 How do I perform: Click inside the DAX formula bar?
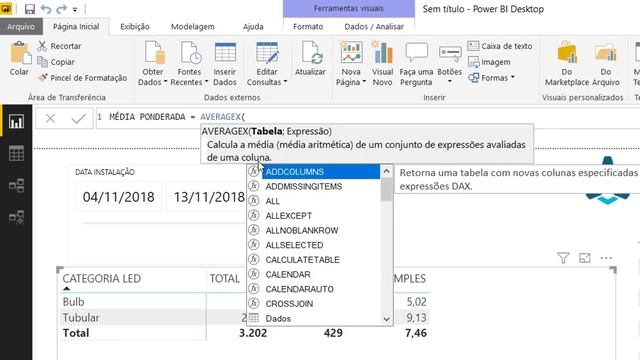tap(367, 117)
